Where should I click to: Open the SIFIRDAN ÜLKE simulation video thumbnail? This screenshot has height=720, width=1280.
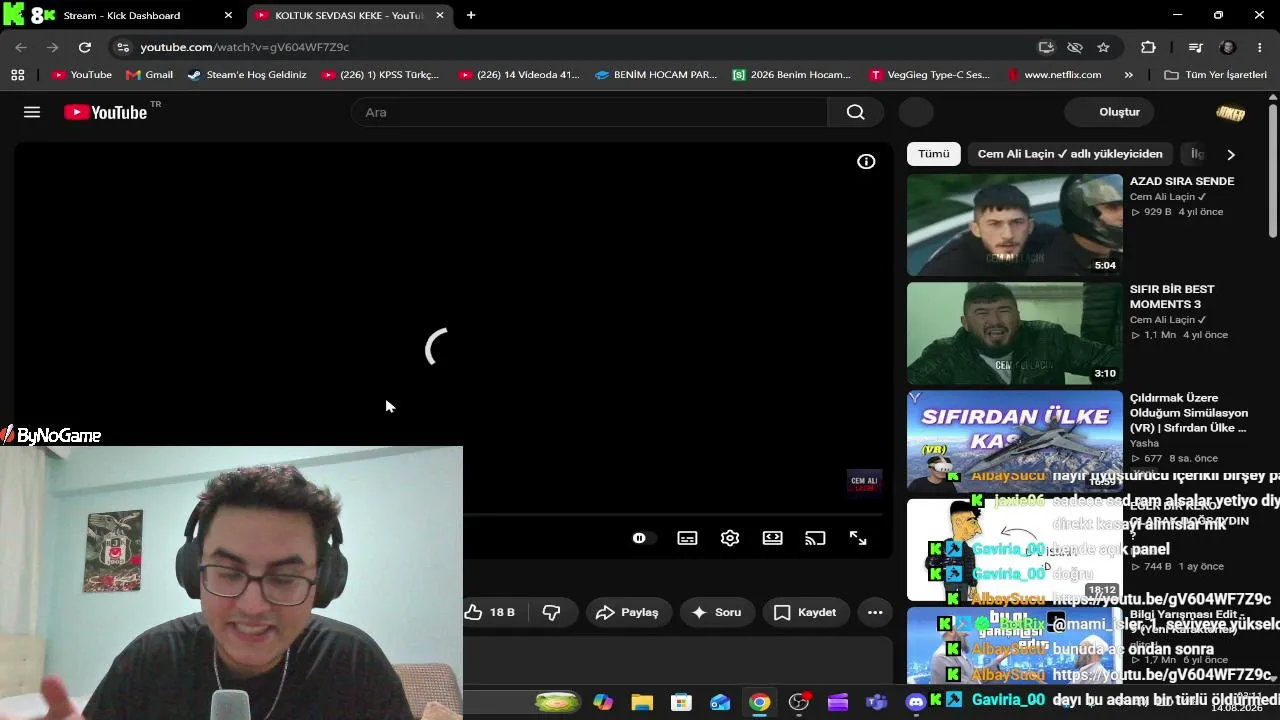click(1015, 440)
